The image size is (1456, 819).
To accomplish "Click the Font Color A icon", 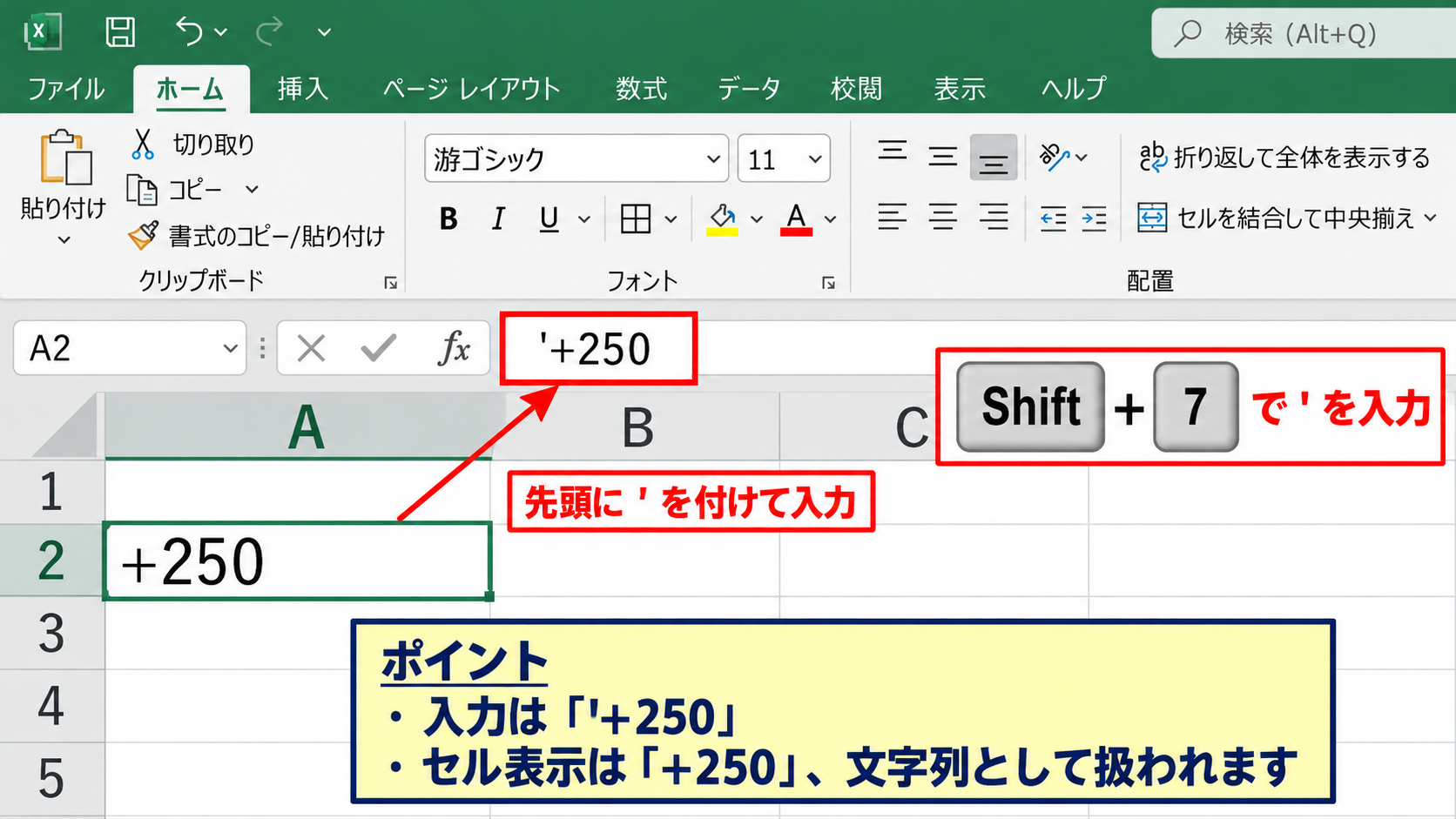I will click(796, 218).
